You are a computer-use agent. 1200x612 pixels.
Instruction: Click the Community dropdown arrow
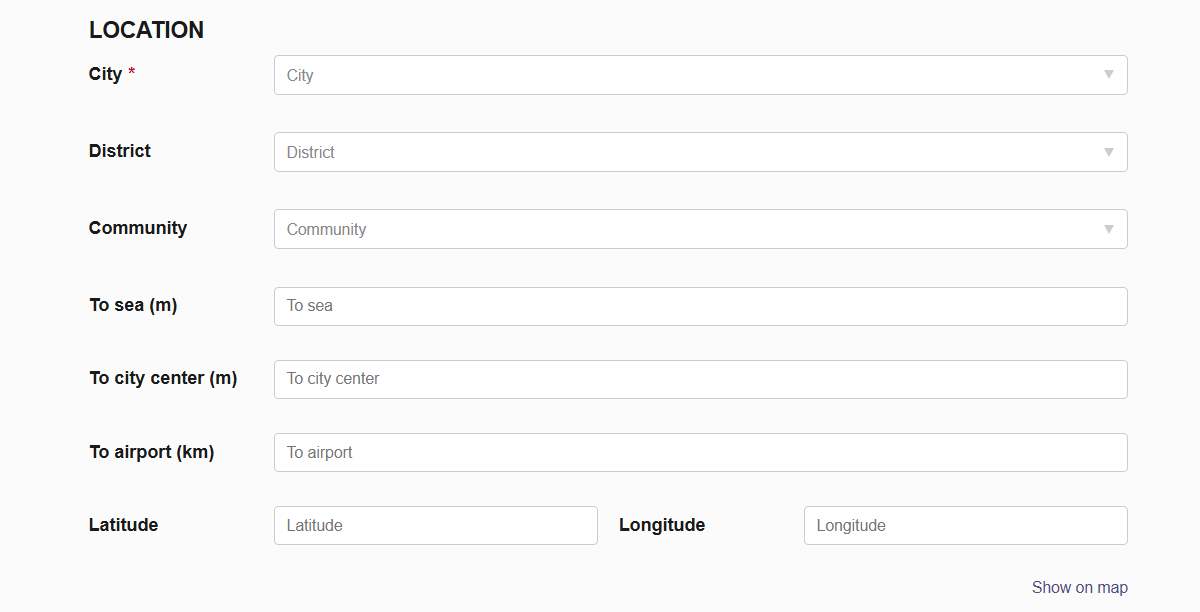pyautogui.click(x=1108, y=229)
